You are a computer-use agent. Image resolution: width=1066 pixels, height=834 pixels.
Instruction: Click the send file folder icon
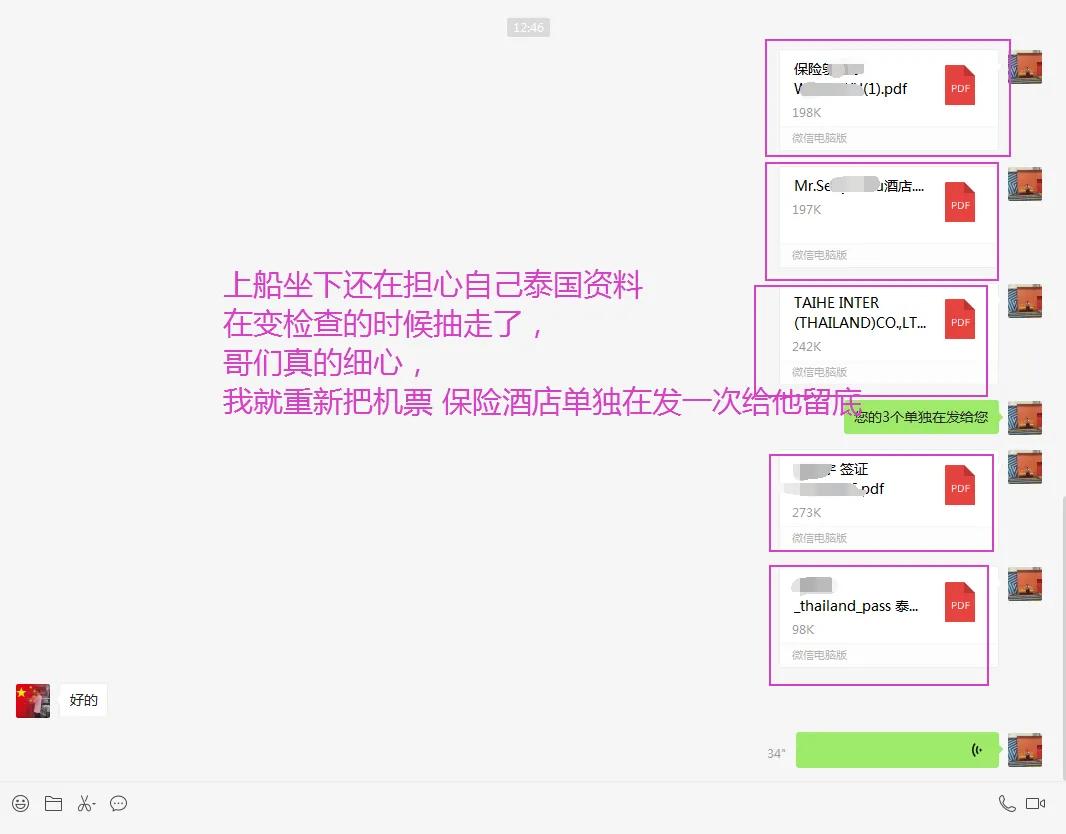tap(53, 803)
